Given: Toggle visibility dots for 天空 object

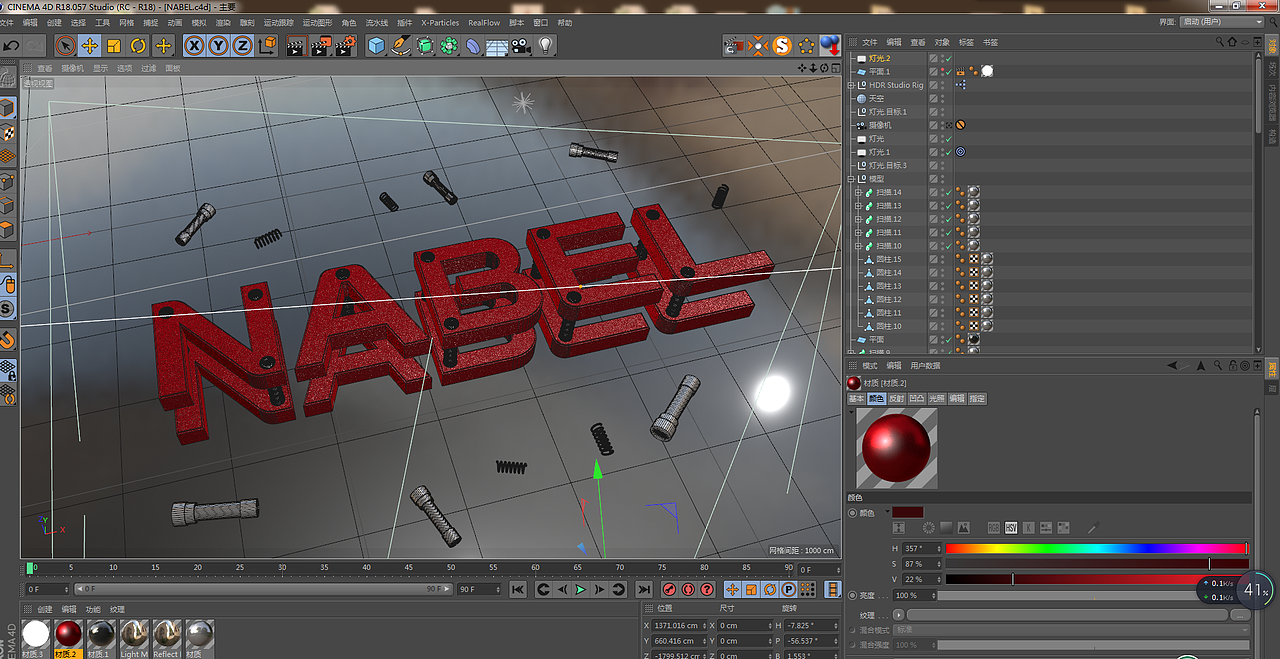Looking at the screenshot, I should pos(942,98).
